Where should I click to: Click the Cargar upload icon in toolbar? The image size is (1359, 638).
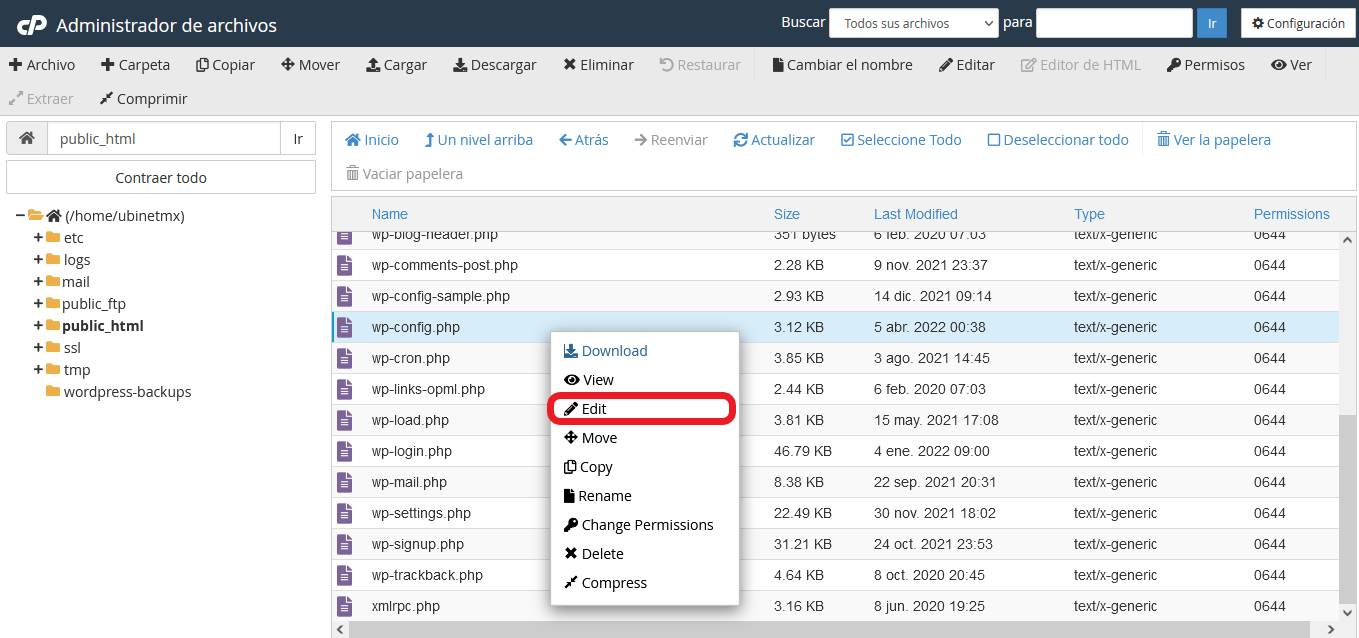pos(373,65)
